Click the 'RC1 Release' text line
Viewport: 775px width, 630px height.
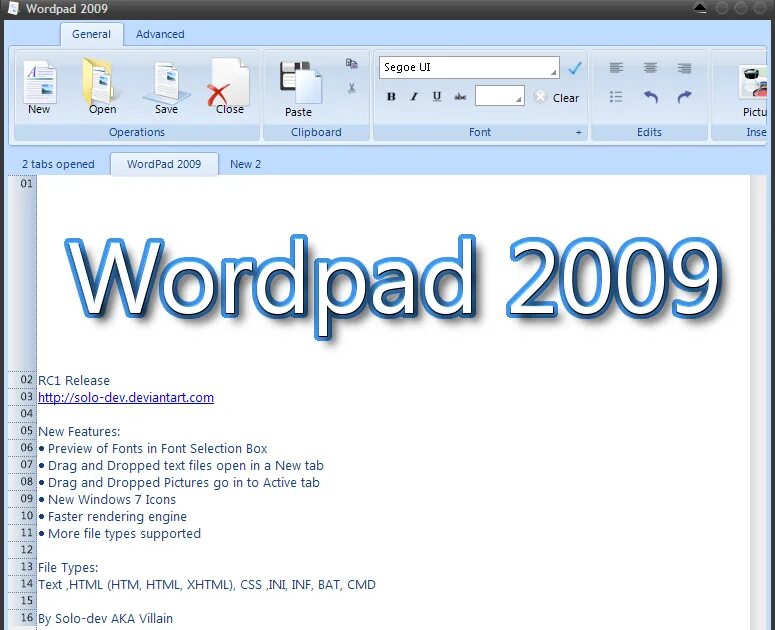click(x=74, y=380)
